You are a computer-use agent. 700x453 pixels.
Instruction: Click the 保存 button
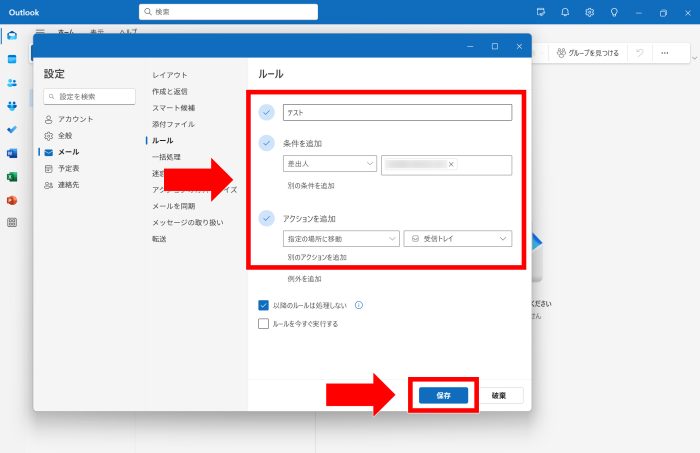443,395
